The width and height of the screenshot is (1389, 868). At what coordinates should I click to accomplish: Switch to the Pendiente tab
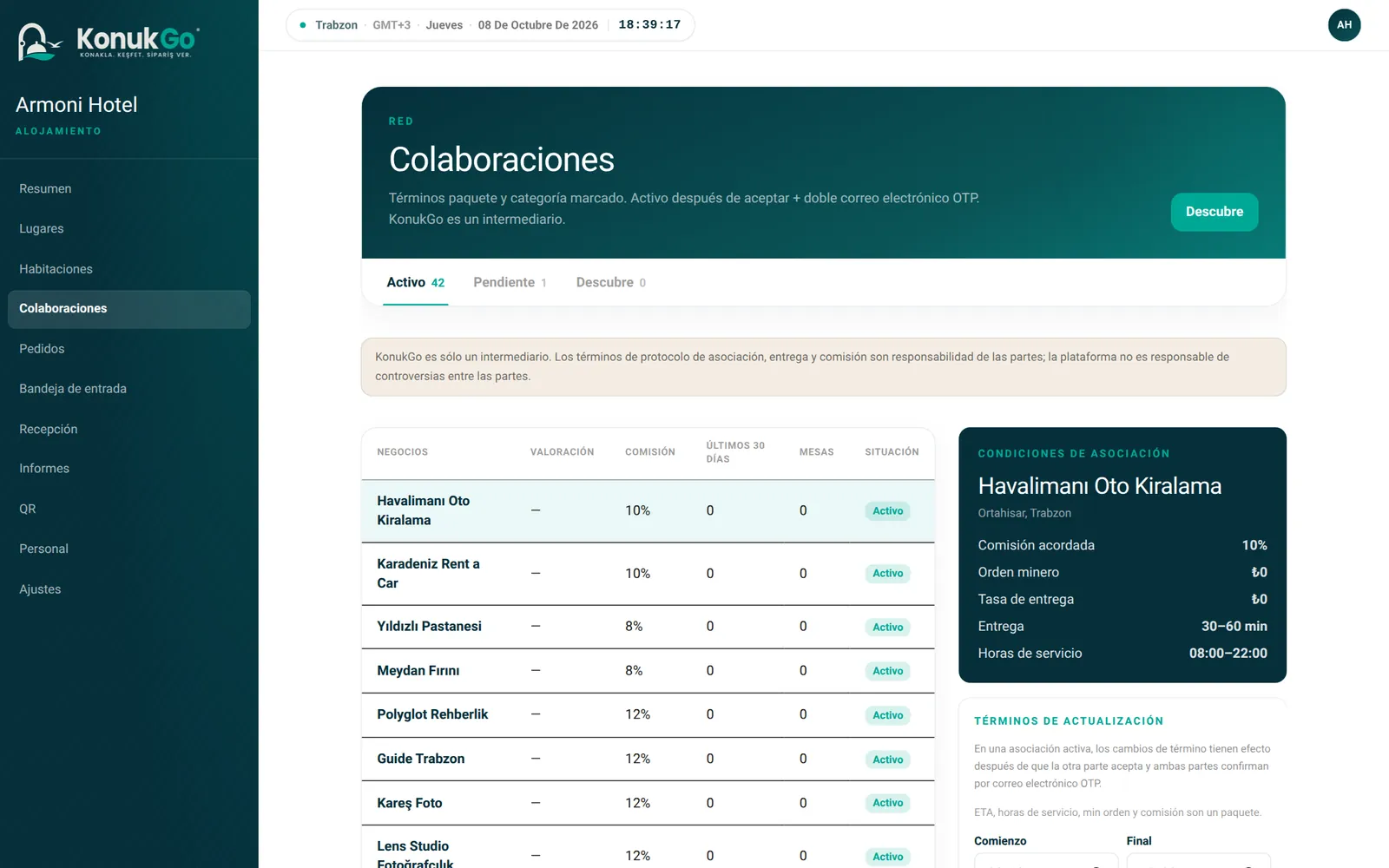510,282
